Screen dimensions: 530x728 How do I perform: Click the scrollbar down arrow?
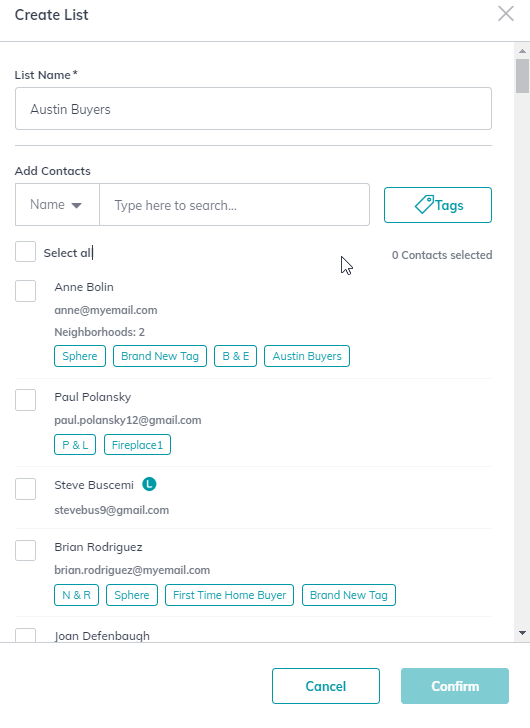tap(522, 633)
